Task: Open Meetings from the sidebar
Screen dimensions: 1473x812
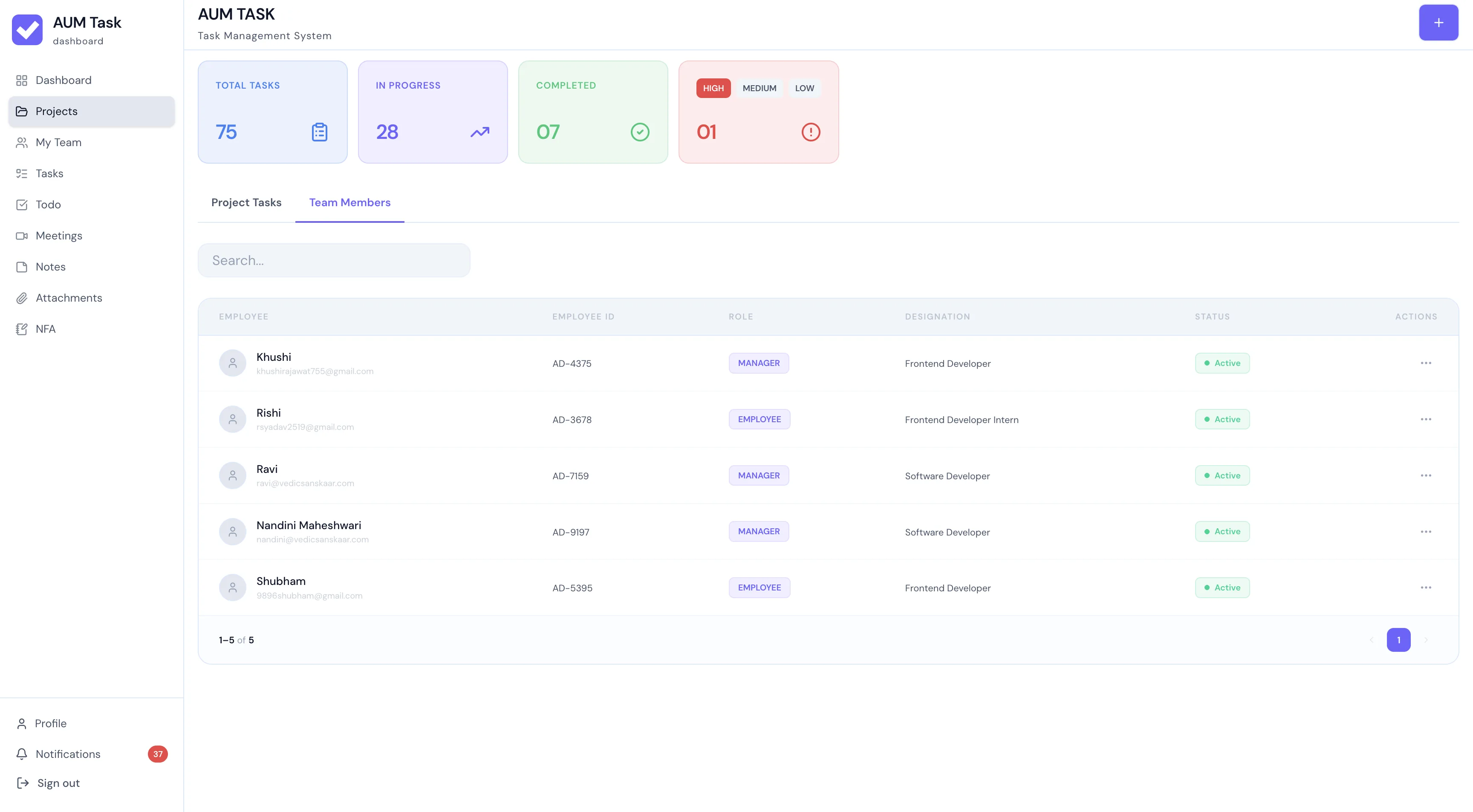Action: coord(92,236)
